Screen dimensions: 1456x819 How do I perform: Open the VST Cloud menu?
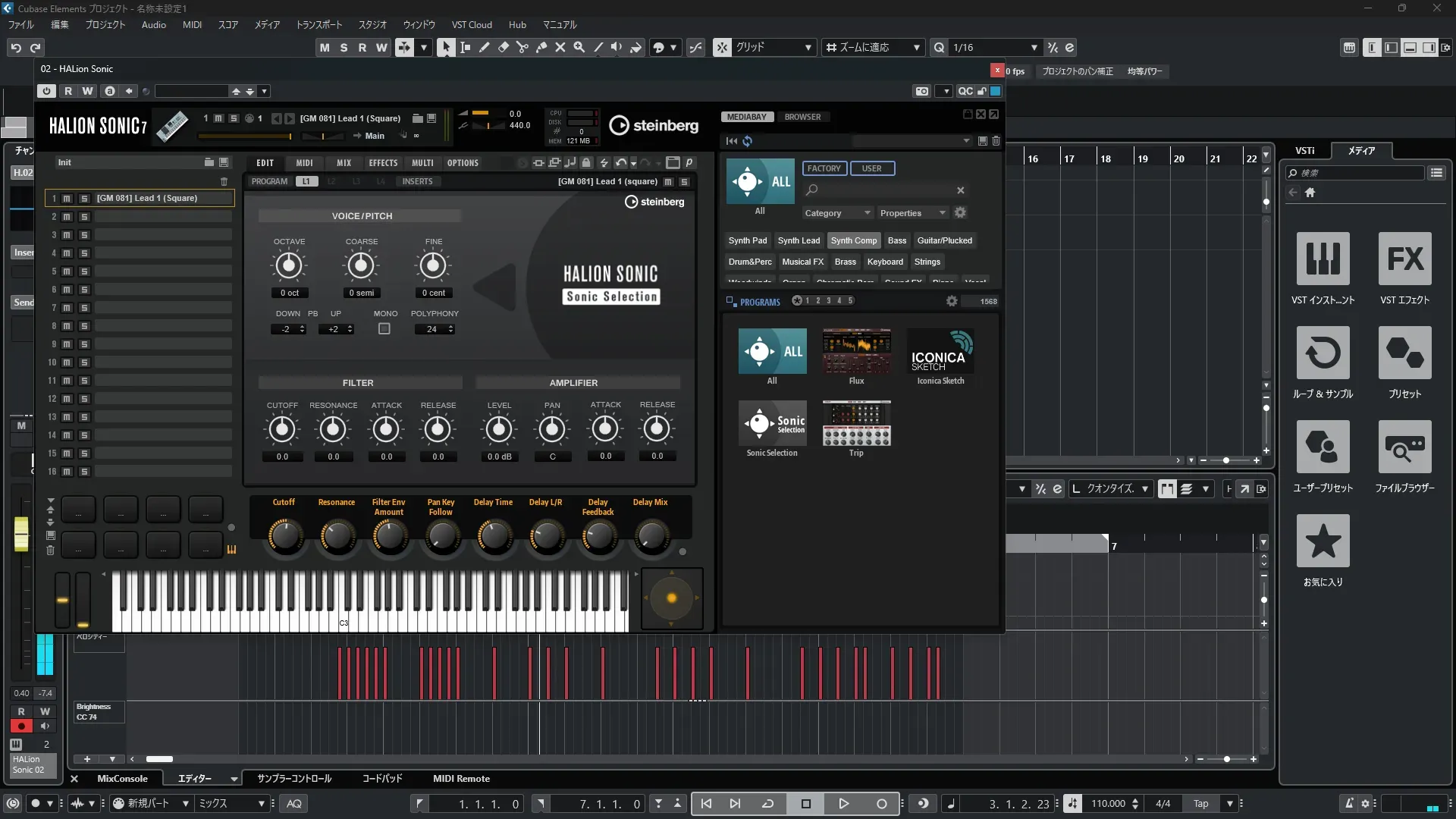coord(471,25)
